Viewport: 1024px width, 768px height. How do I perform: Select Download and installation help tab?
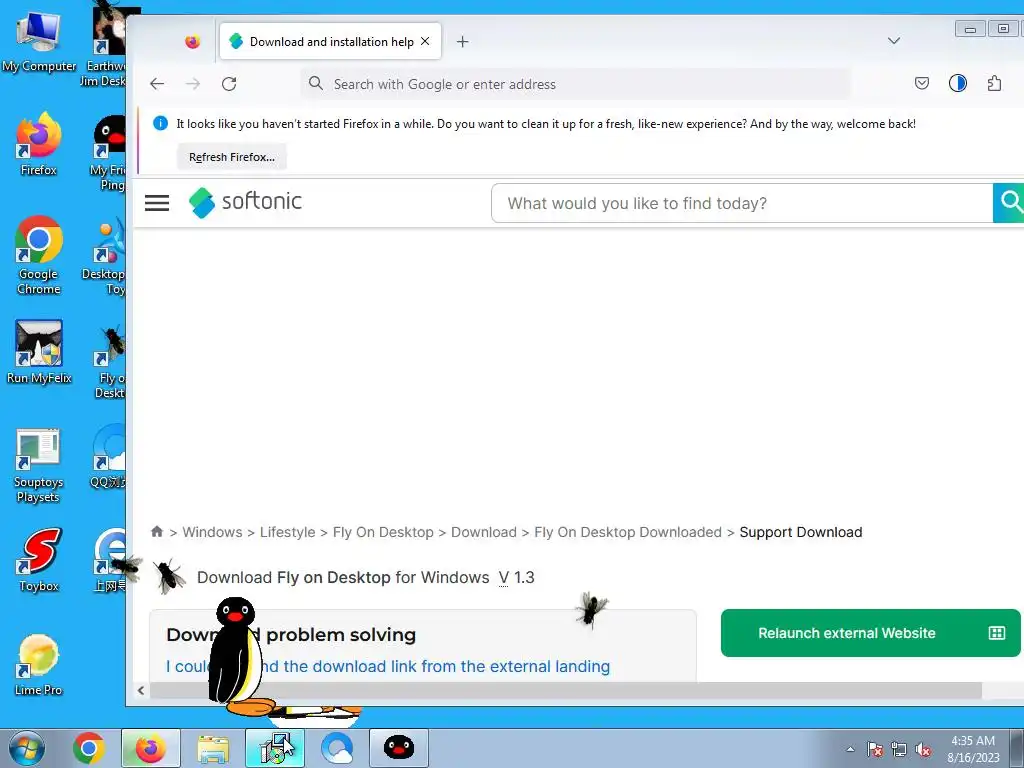(x=330, y=42)
